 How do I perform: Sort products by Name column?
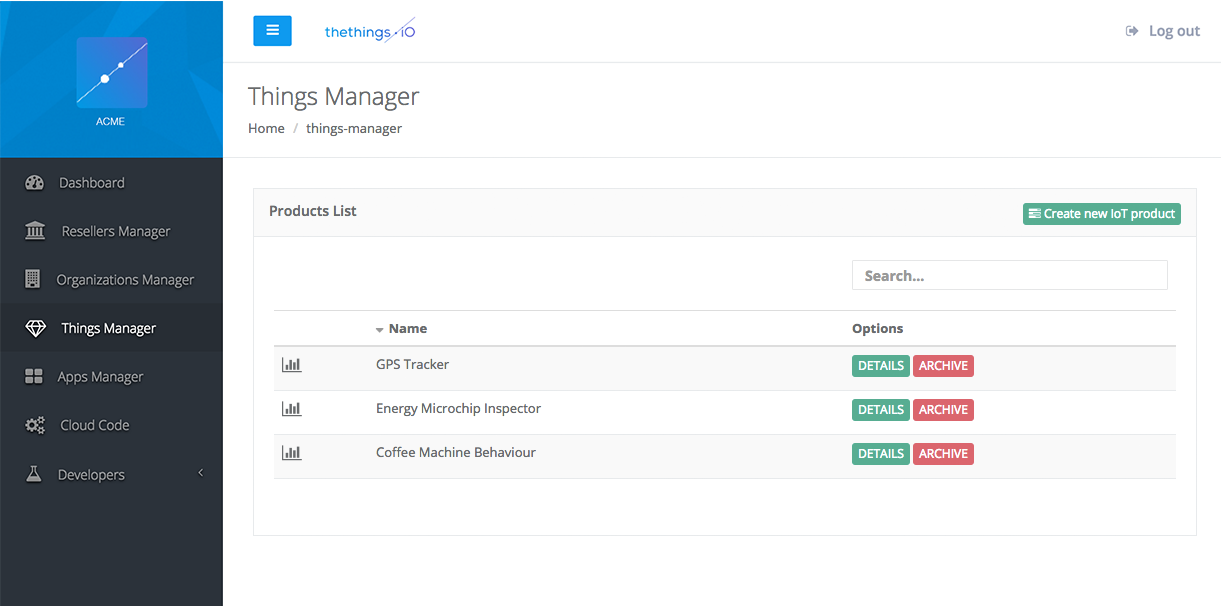pos(408,328)
